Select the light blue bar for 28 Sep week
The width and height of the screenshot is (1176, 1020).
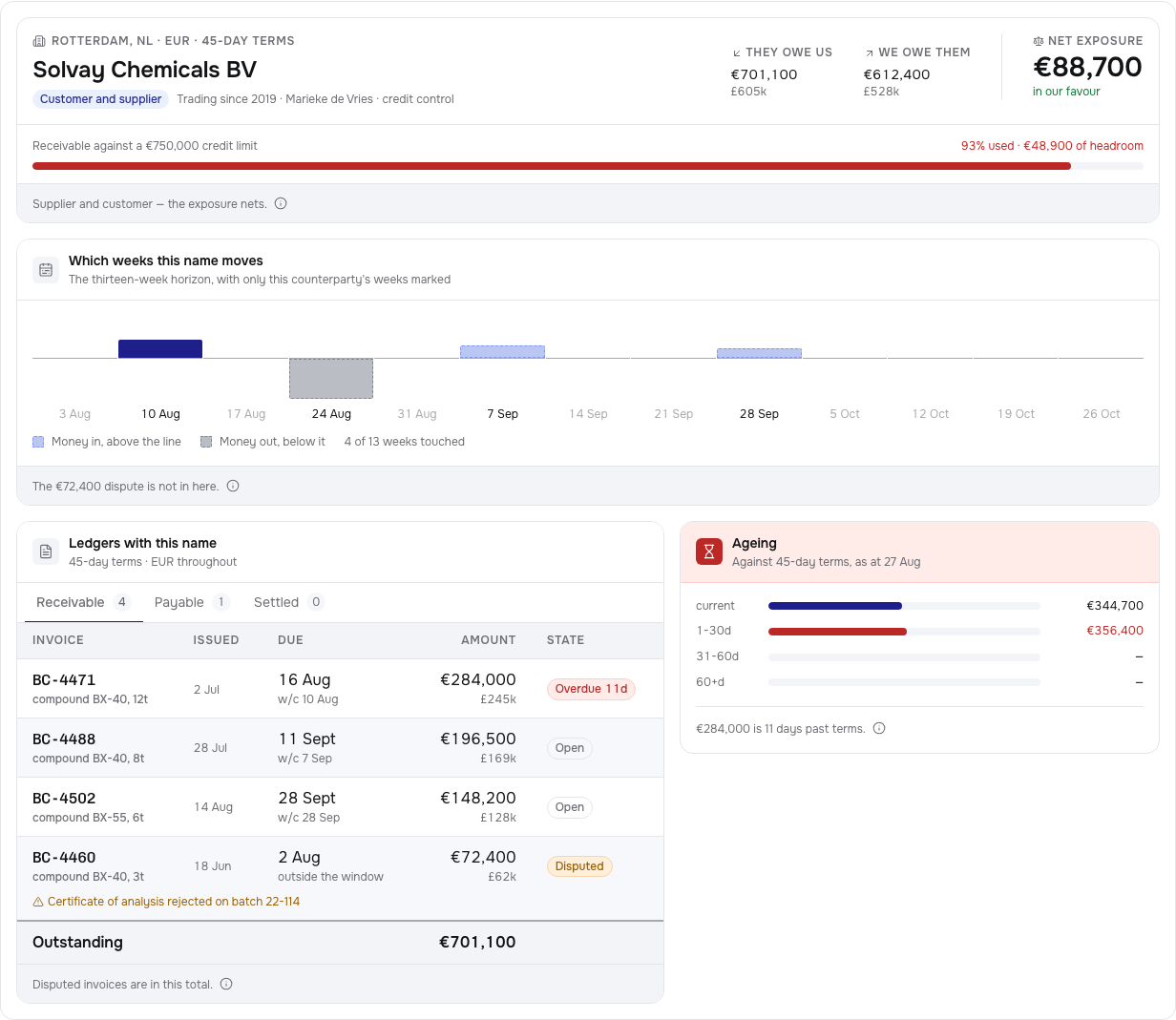coord(759,353)
